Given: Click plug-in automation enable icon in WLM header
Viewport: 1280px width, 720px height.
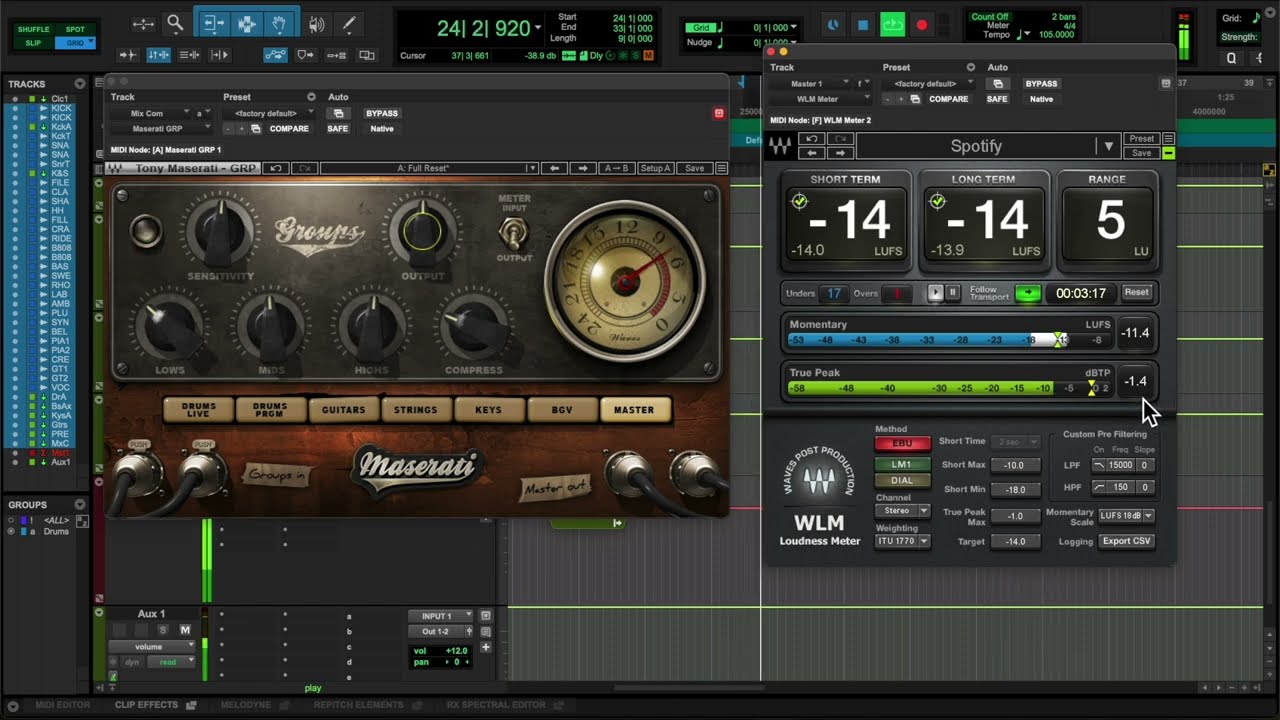Looking at the screenshot, I should [x=997, y=84].
